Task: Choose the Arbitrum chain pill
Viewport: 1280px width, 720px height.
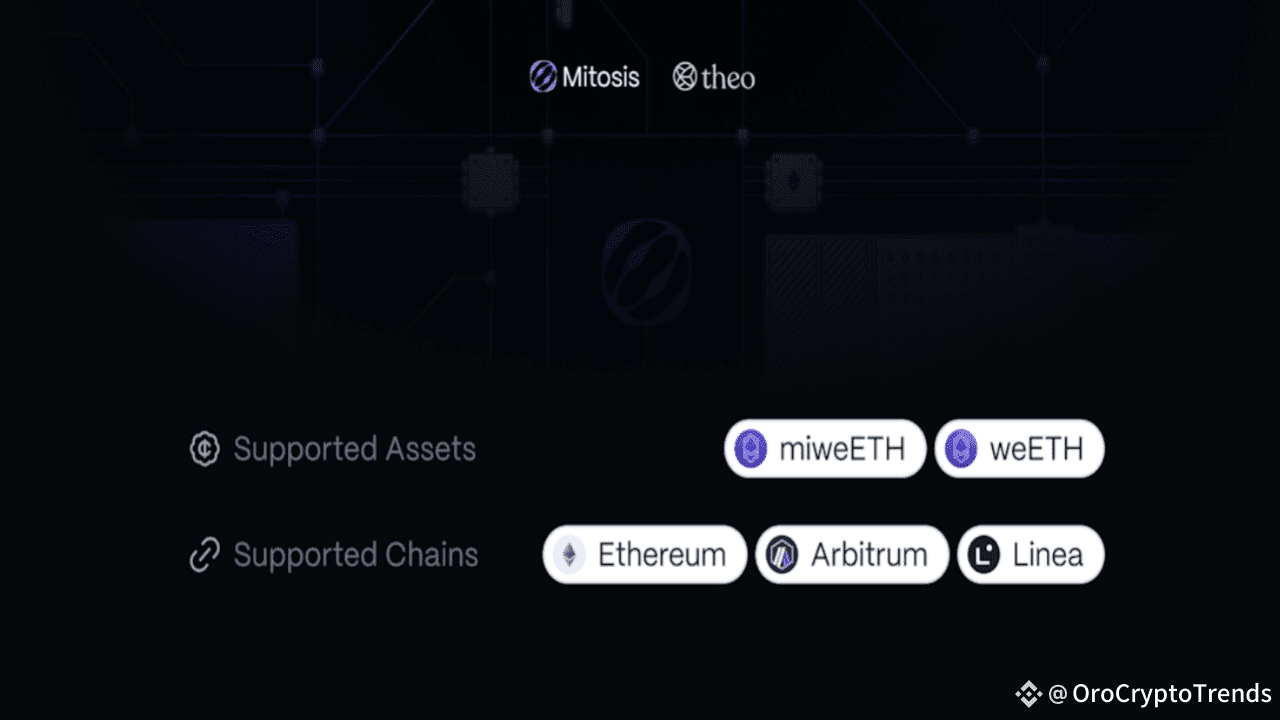Action: pyautogui.click(x=852, y=555)
